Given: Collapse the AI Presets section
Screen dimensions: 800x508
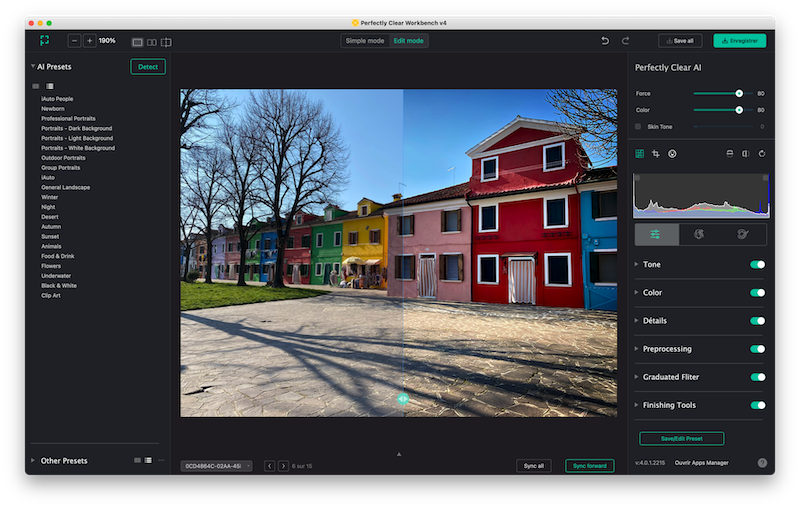Looking at the screenshot, I should (x=33, y=66).
